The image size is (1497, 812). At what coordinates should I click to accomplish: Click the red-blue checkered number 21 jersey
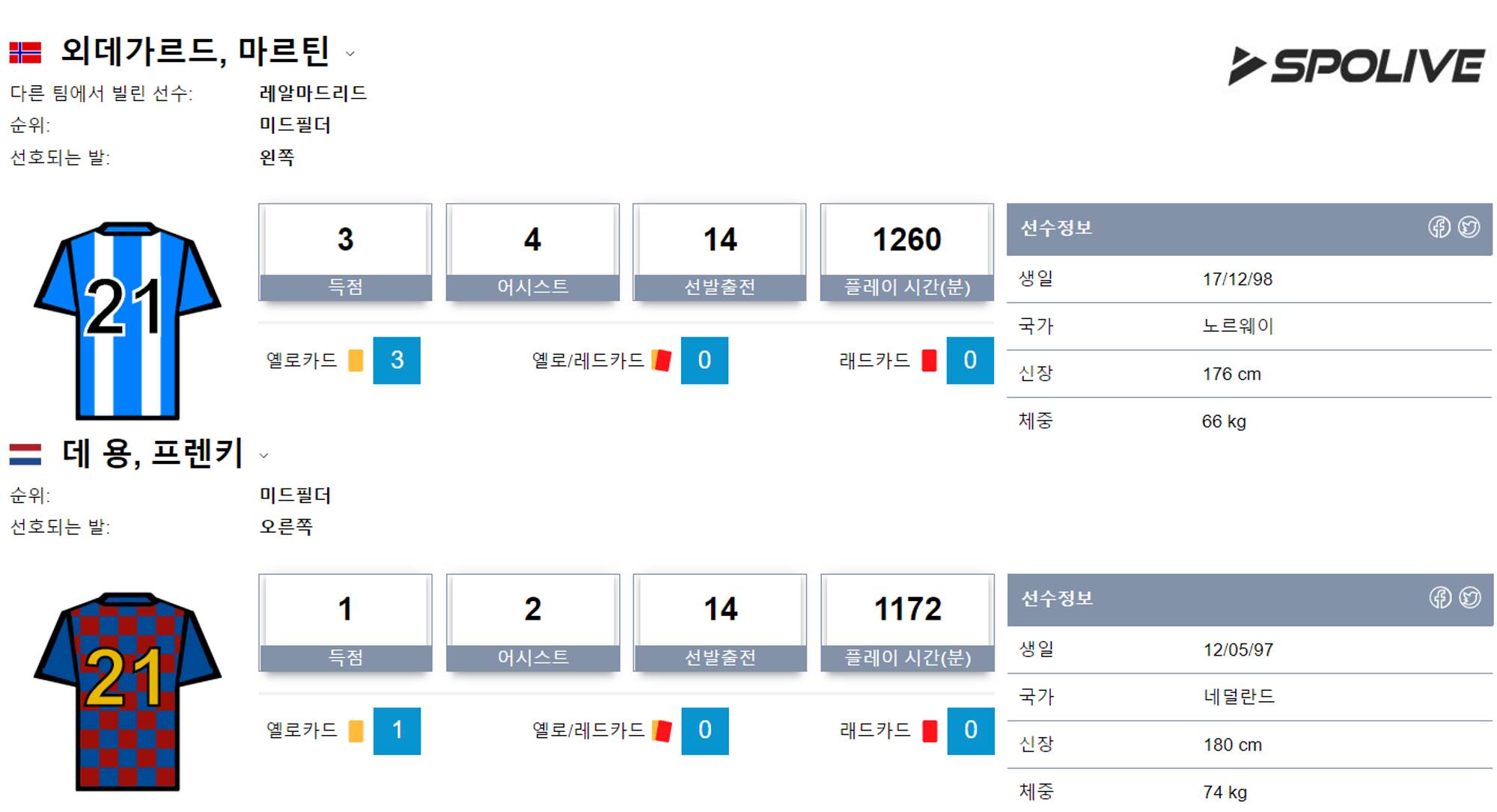127,690
